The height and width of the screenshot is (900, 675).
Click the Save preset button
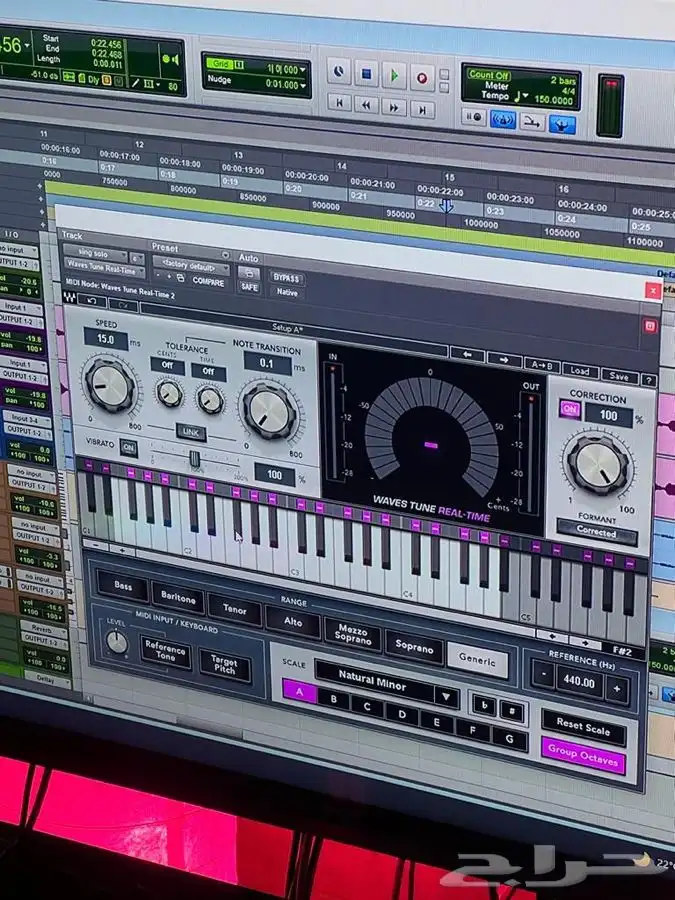(x=619, y=376)
